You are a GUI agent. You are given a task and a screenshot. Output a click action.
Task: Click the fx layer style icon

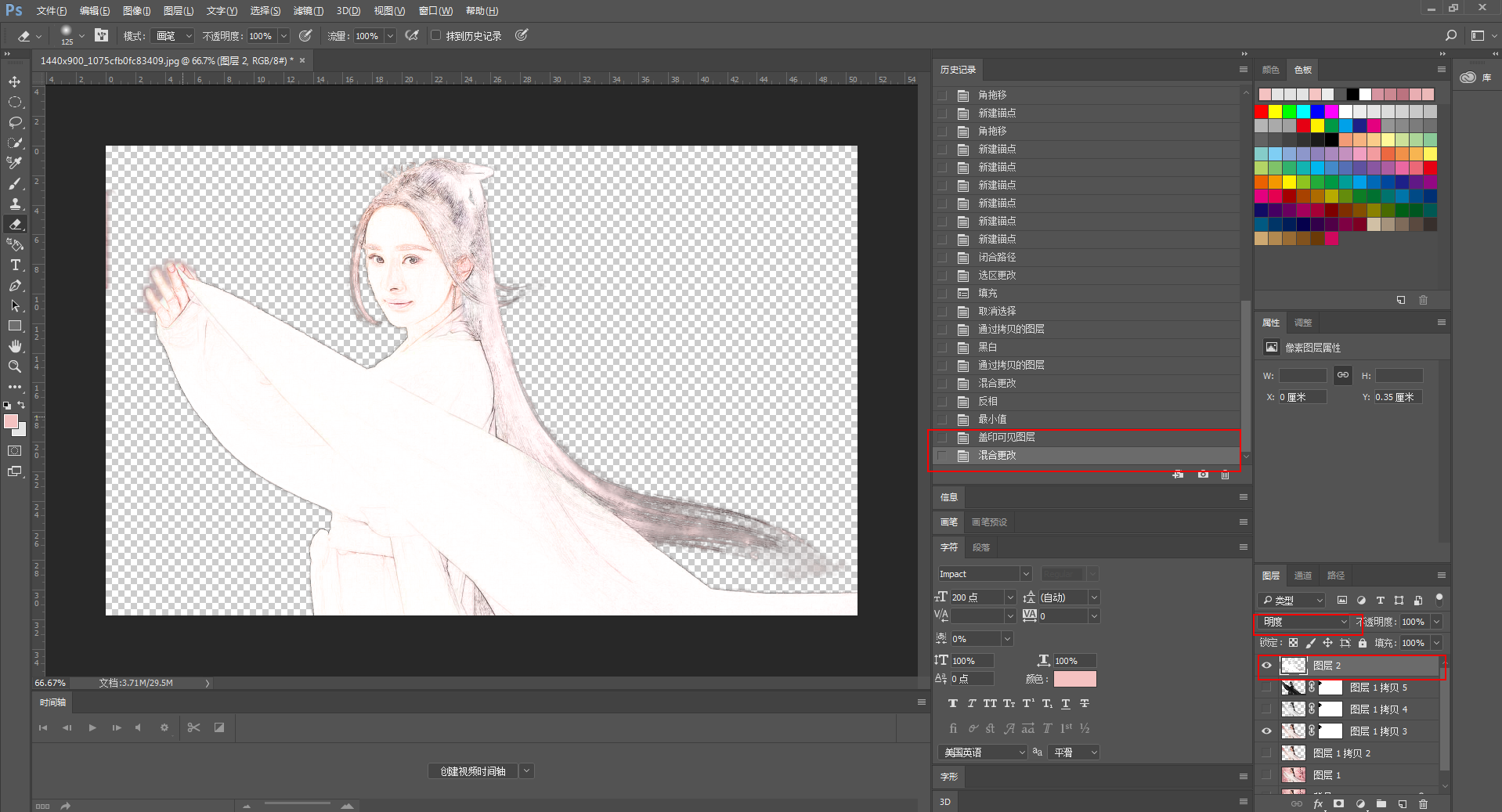1318,803
